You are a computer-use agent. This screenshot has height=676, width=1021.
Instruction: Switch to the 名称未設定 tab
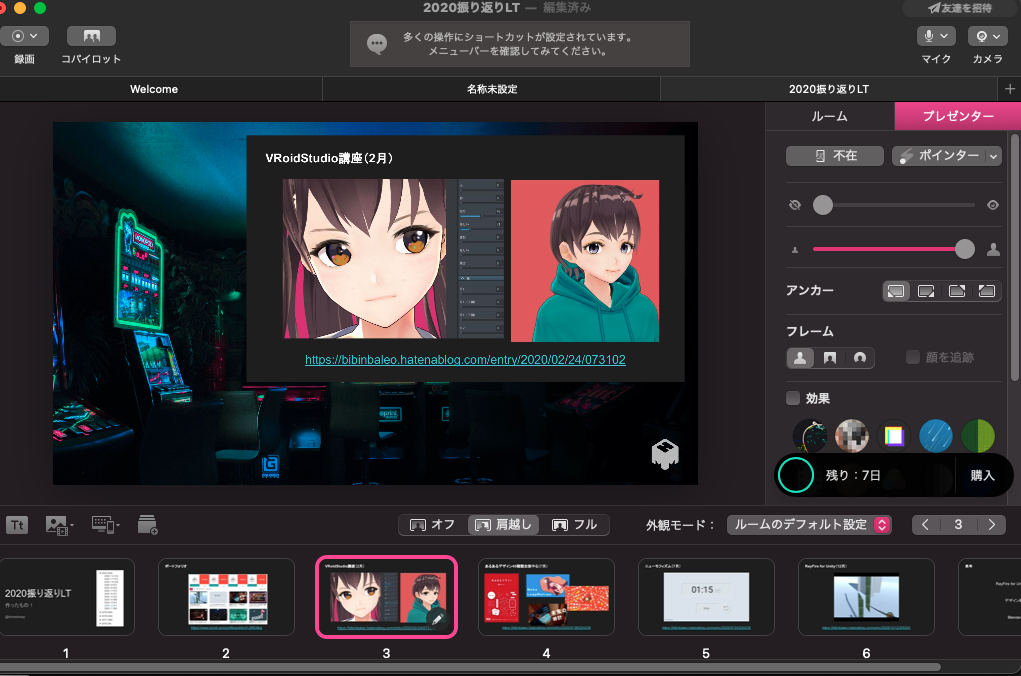[492, 89]
